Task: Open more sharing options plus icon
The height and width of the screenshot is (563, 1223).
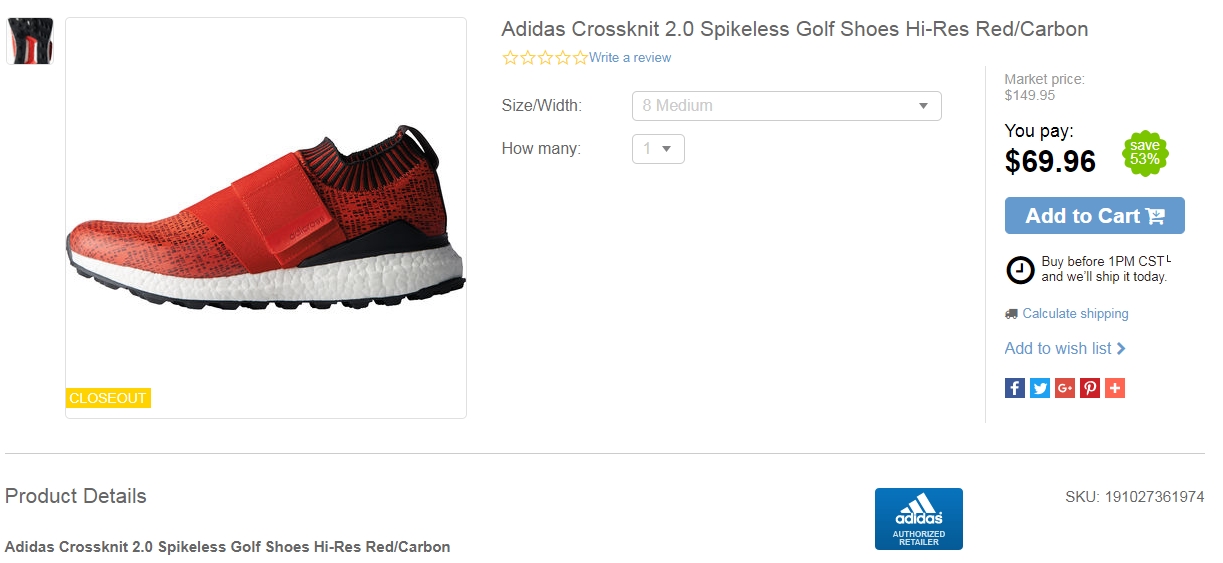Action: 1115,388
